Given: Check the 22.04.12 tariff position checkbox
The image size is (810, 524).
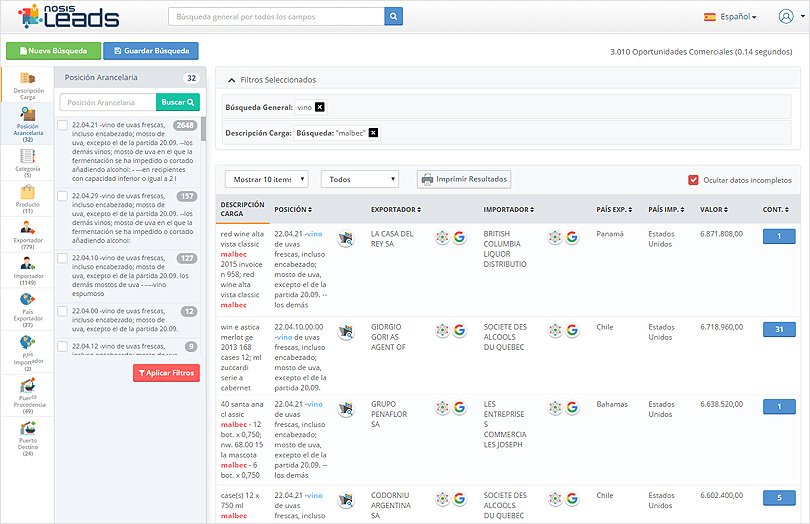Looking at the screenshot, I should (63, 346).
